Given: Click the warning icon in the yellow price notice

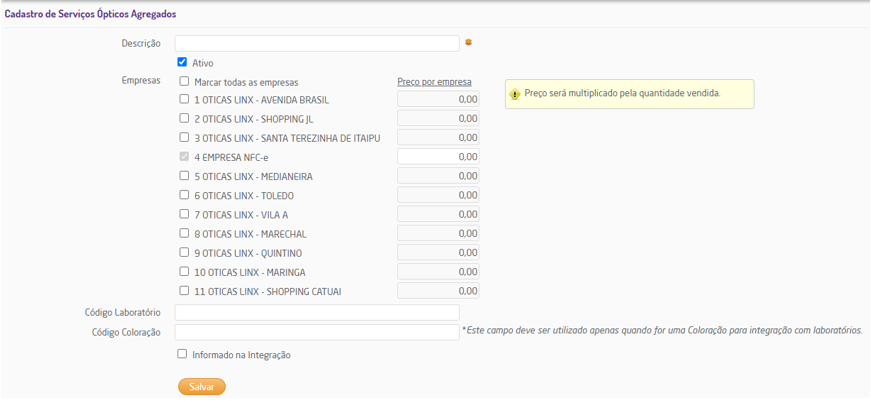Looking at the screenshot, I should coord(514,93).
